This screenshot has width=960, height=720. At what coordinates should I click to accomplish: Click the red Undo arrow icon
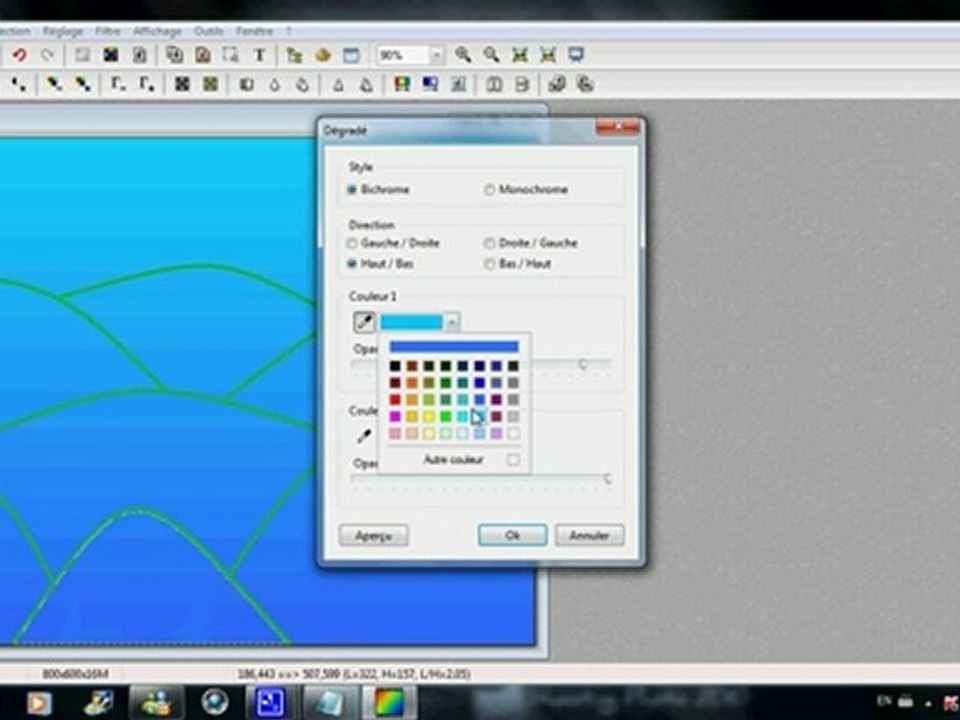pos(20,55)
